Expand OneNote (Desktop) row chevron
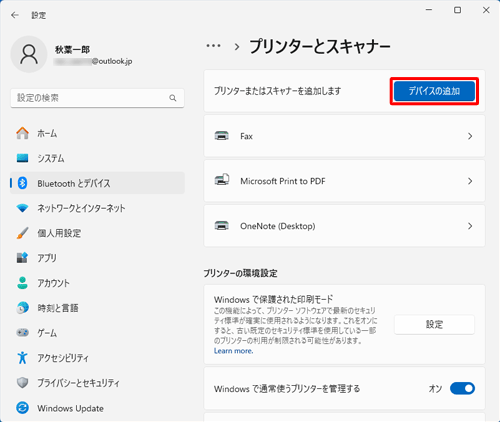This screenshot has width=500, height=422. 470,226
